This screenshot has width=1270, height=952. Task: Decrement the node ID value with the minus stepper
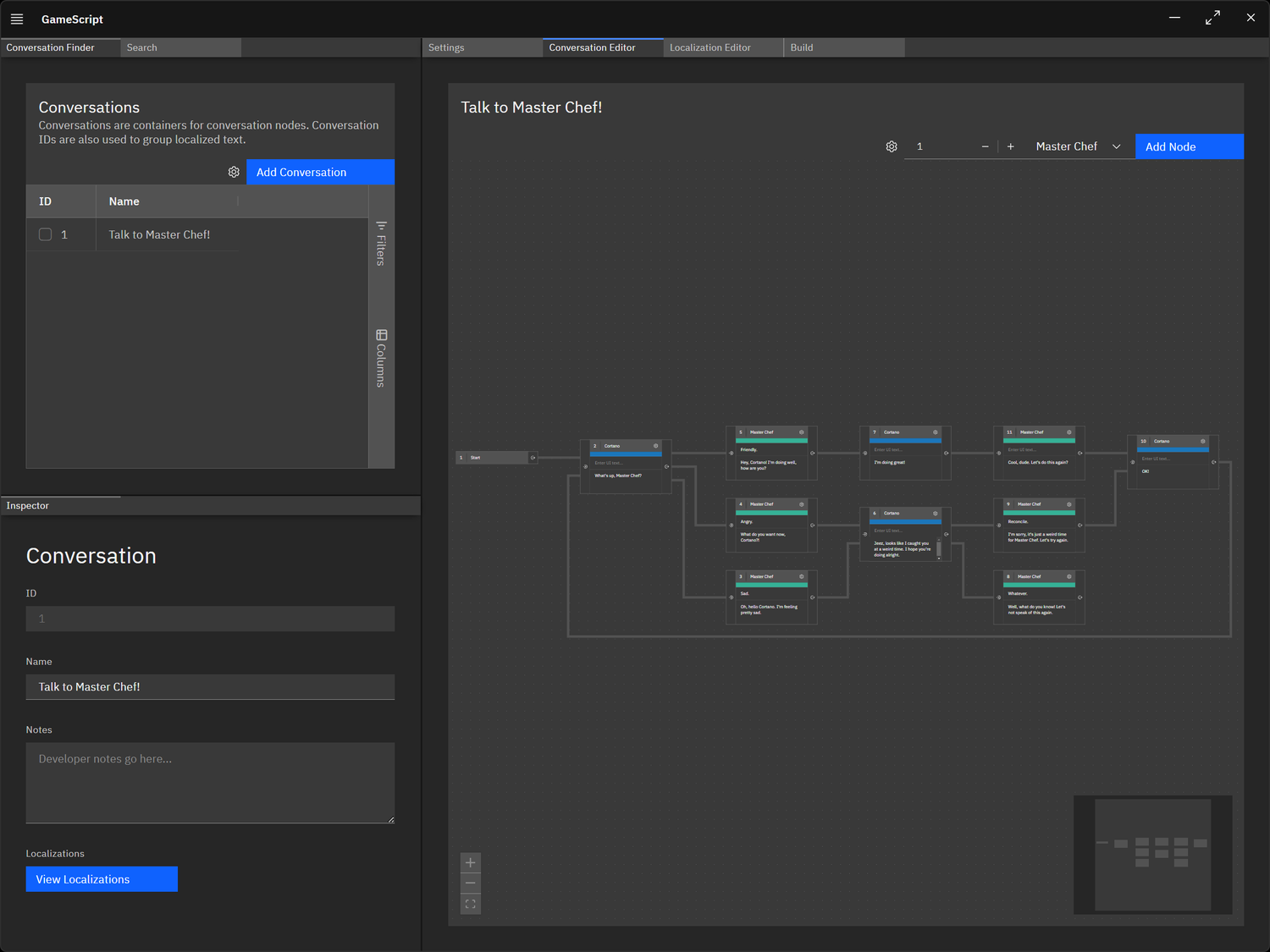point(985,146)
